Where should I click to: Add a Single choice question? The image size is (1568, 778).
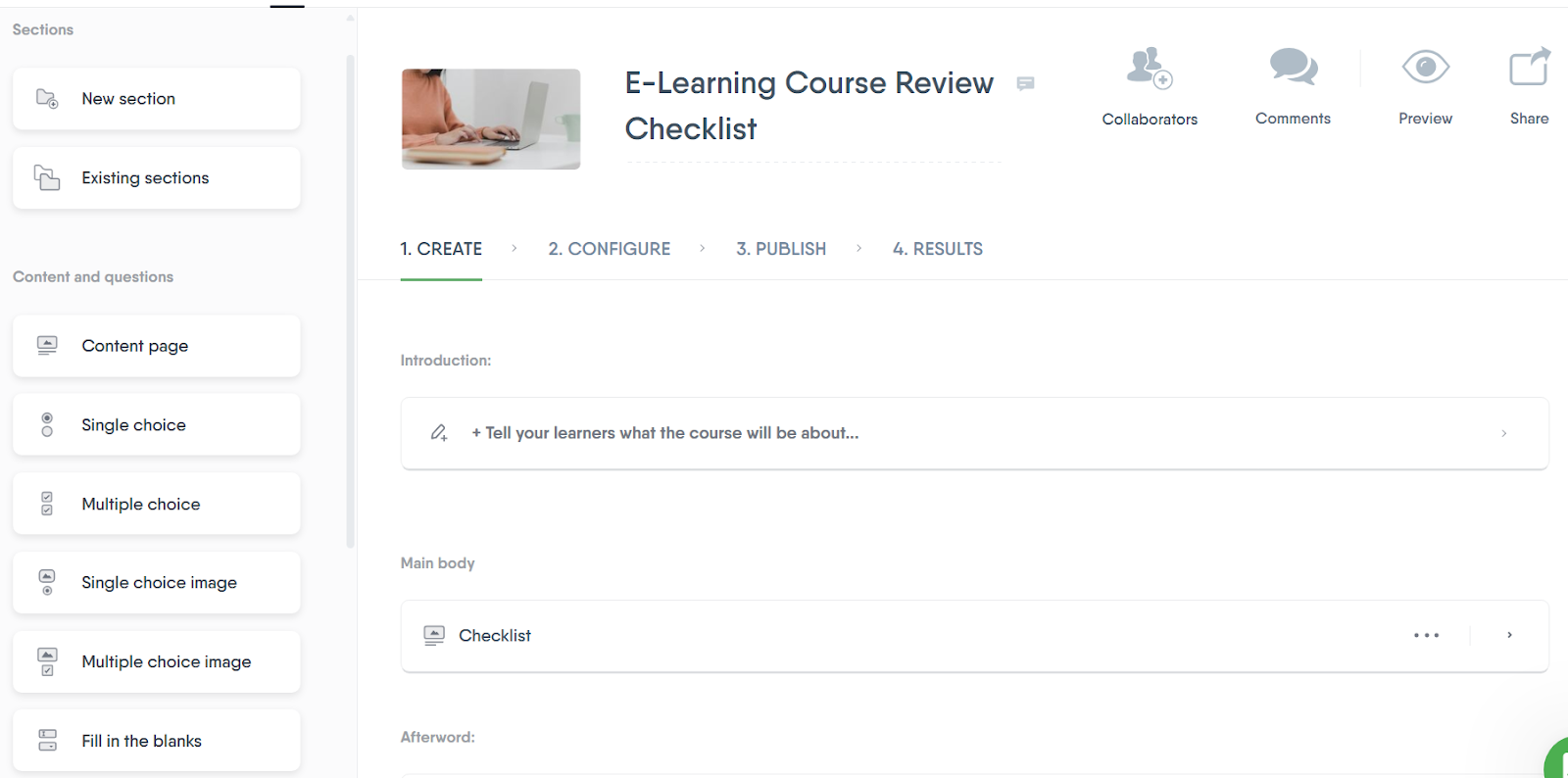pos(155,424)
